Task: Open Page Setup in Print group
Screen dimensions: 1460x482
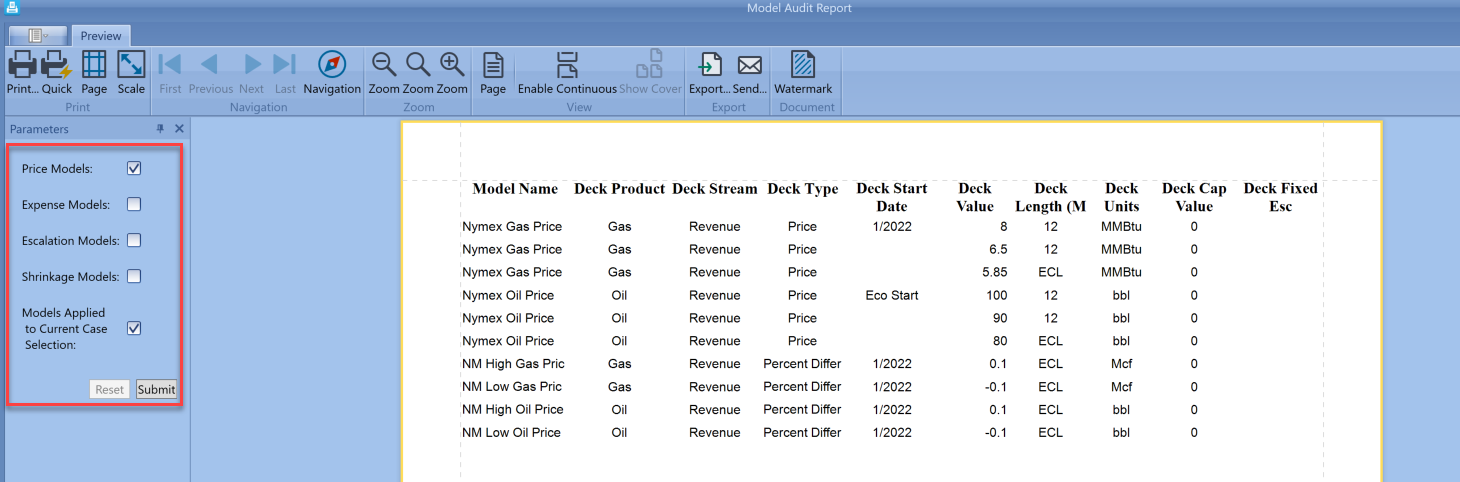Action: 94,66
